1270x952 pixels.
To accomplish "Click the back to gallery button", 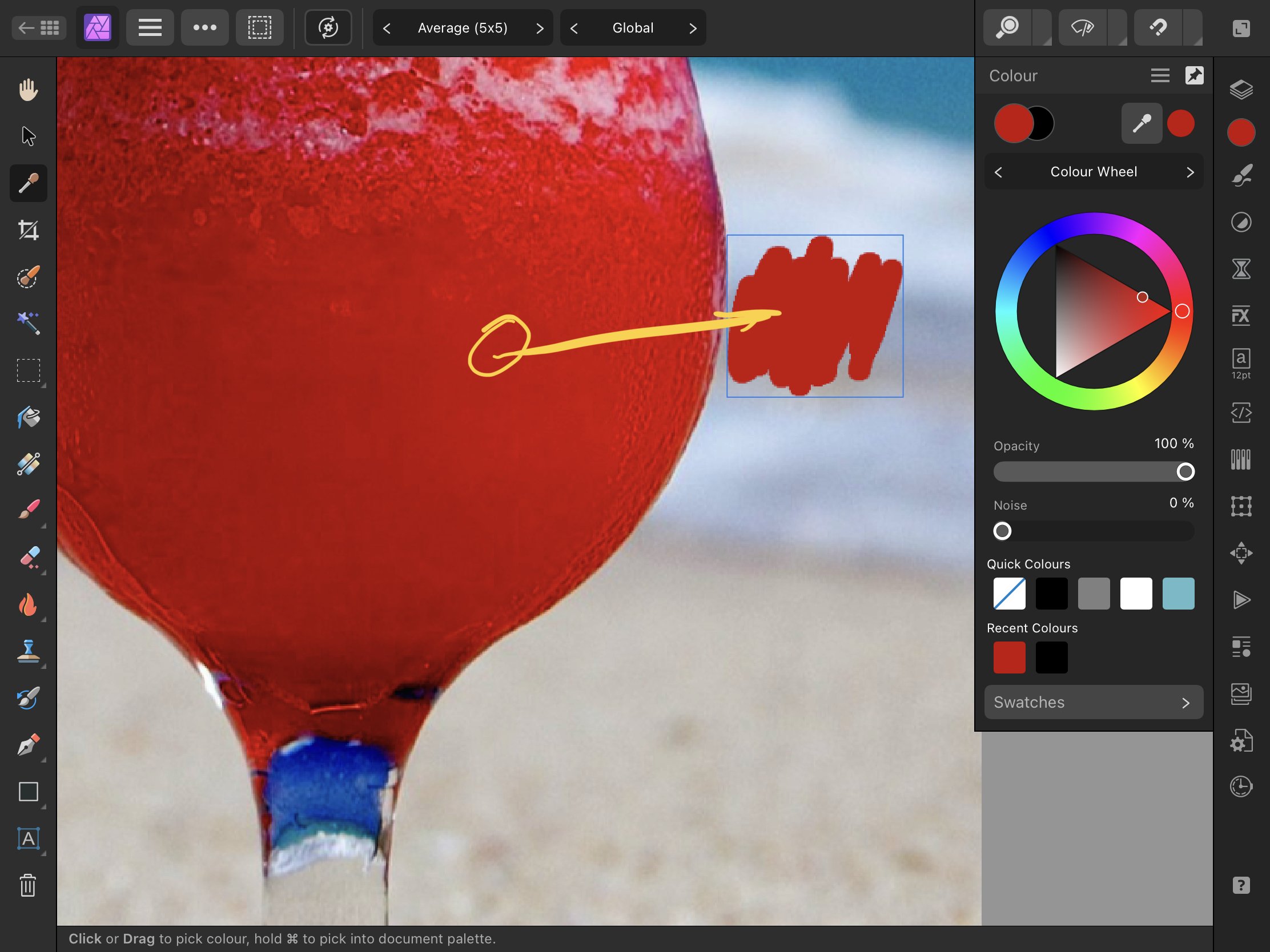I will [38, 27].
